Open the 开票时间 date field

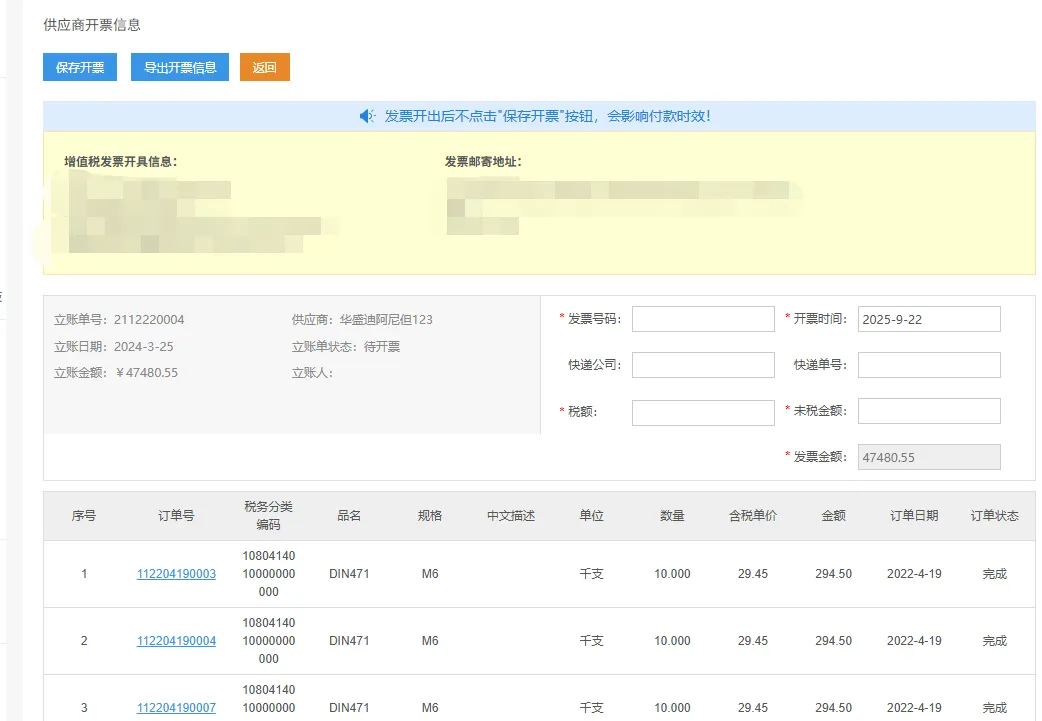929,319
